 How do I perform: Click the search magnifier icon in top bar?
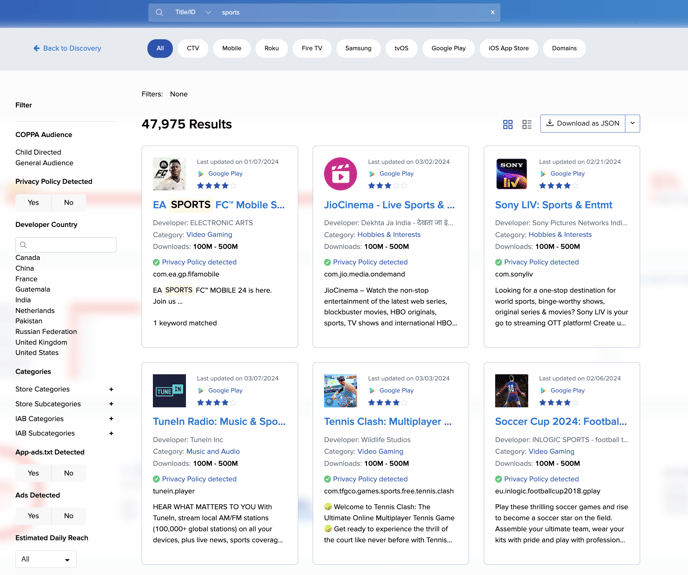point(159,12)
